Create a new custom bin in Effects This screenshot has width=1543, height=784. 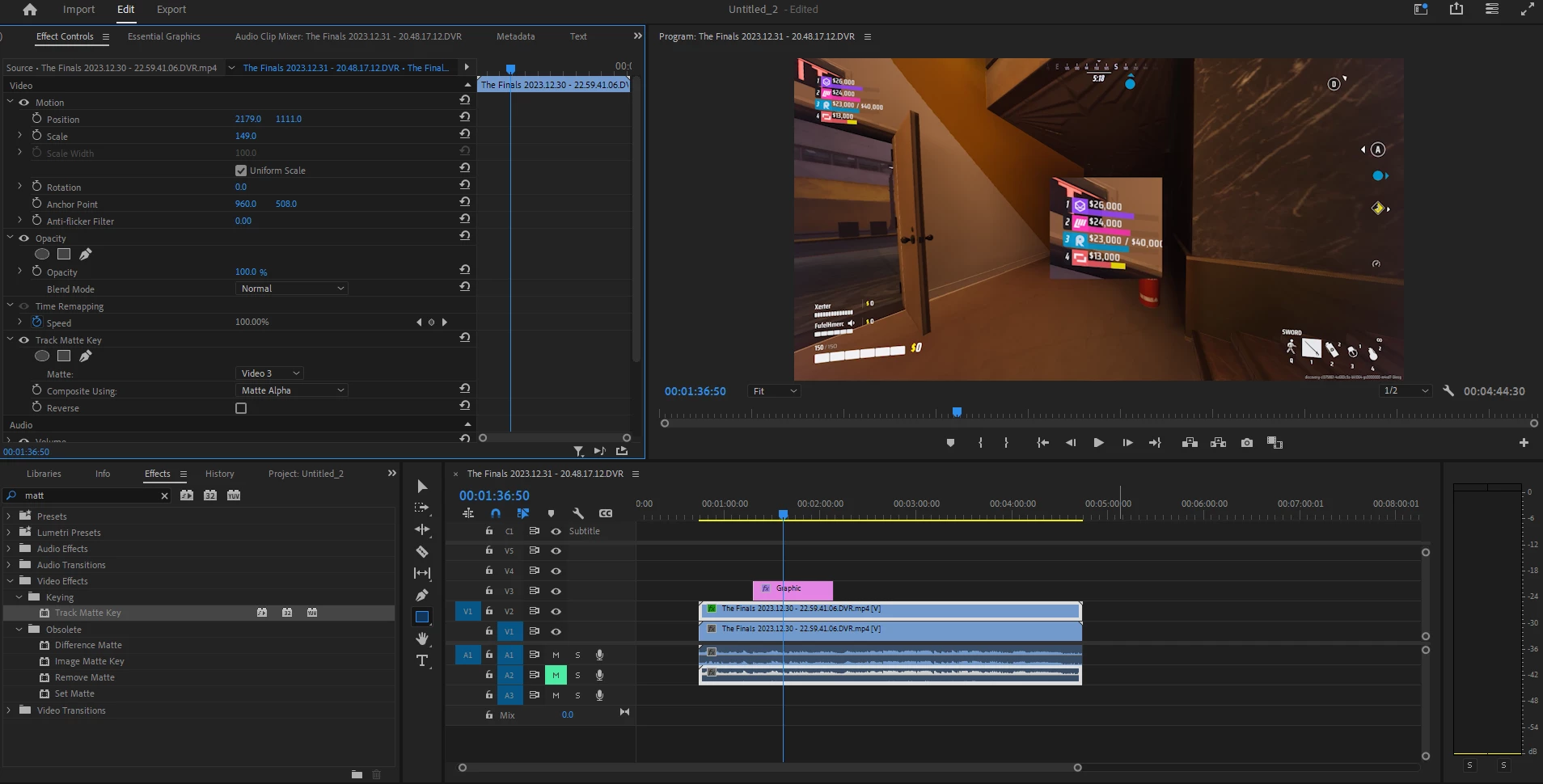(357, 774)
